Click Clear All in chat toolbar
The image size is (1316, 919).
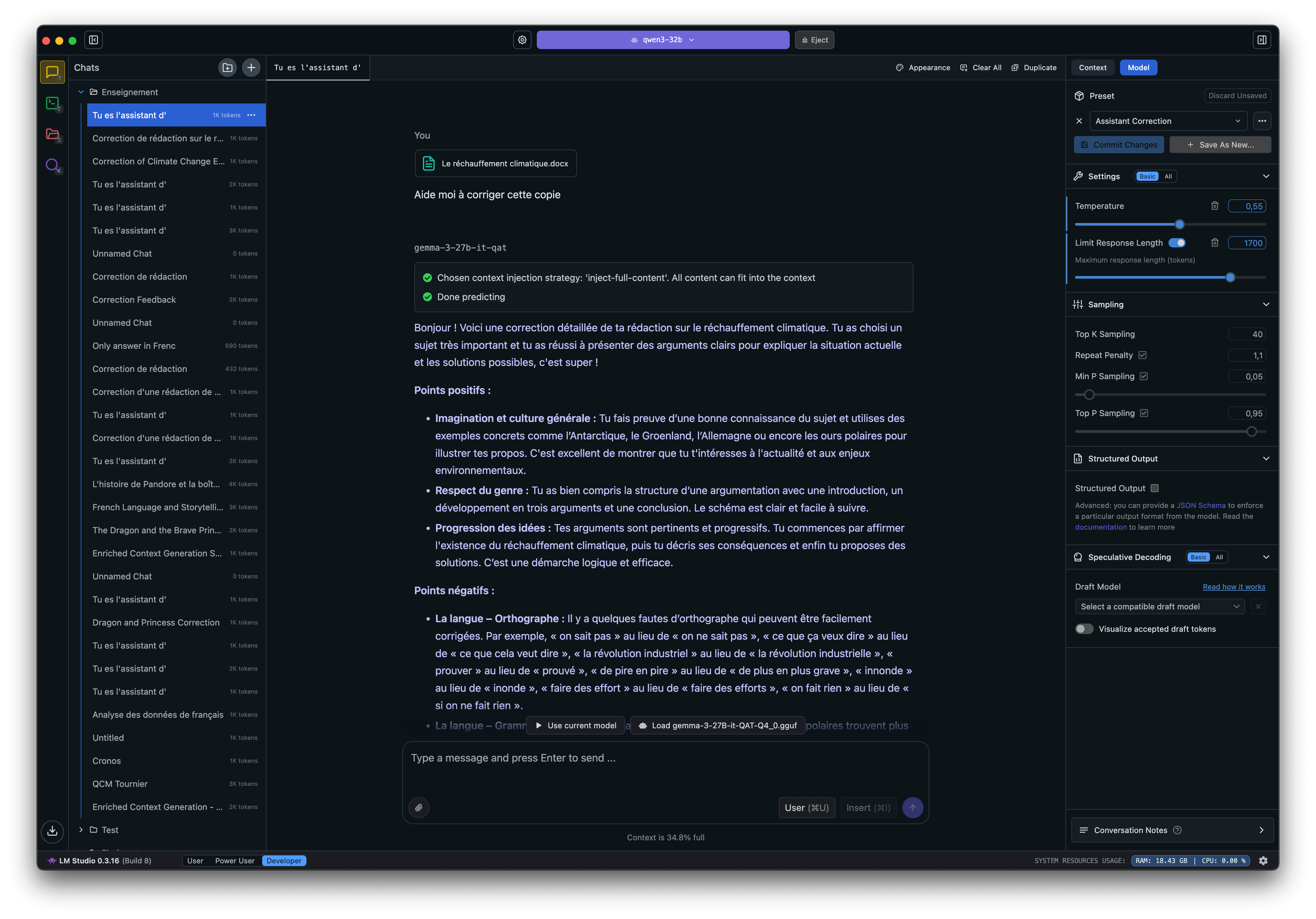pos(981,68)
